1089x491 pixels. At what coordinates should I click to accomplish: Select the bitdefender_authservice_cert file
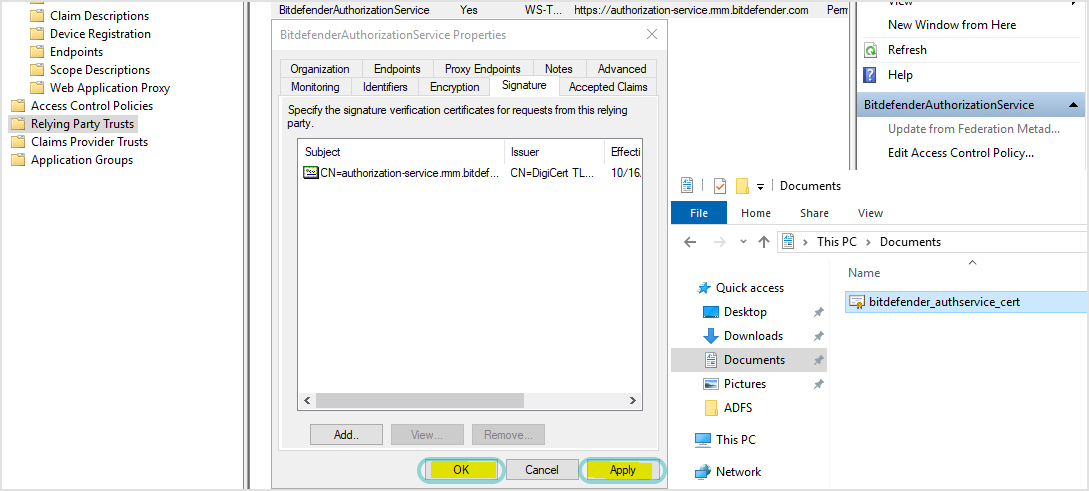[x=965, y=301]
